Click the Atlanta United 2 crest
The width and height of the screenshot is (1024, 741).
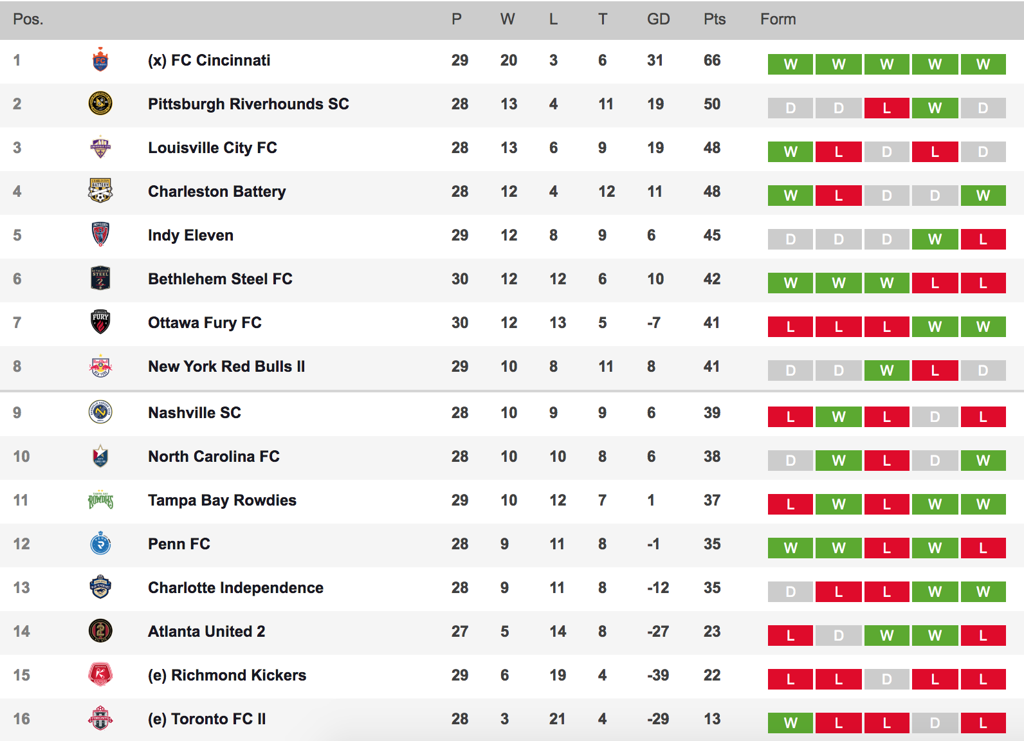100,631
